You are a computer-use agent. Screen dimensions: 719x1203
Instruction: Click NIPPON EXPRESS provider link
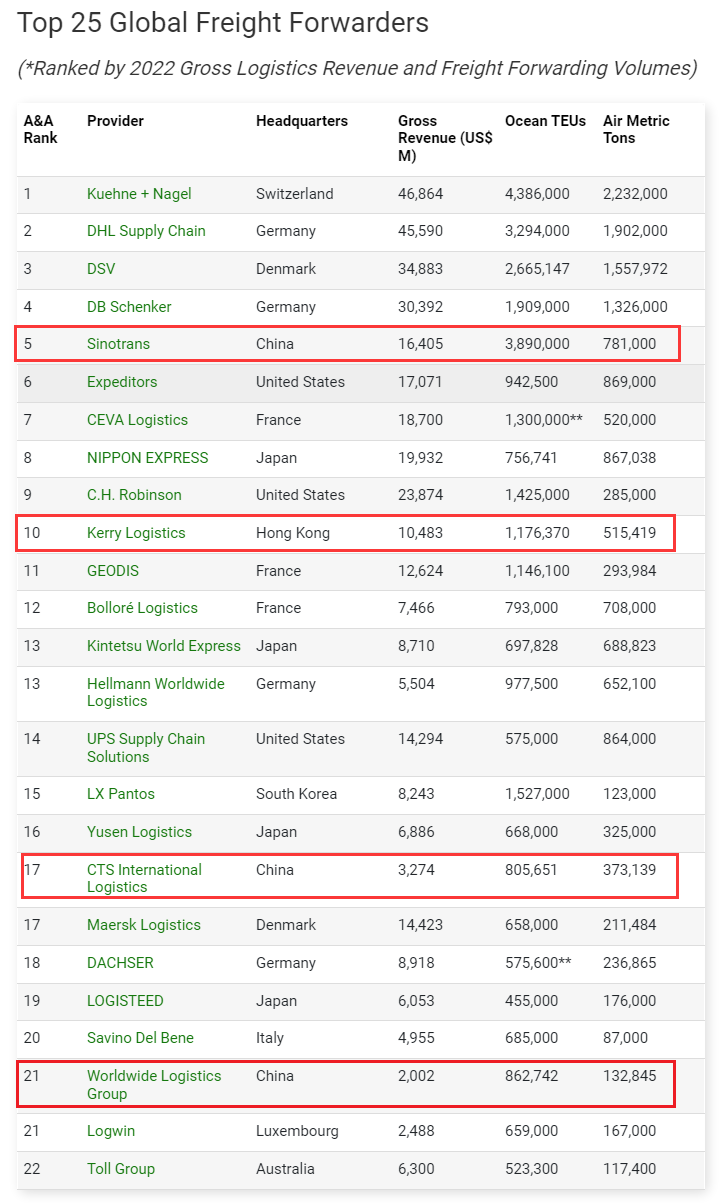(x=148, y=458)
